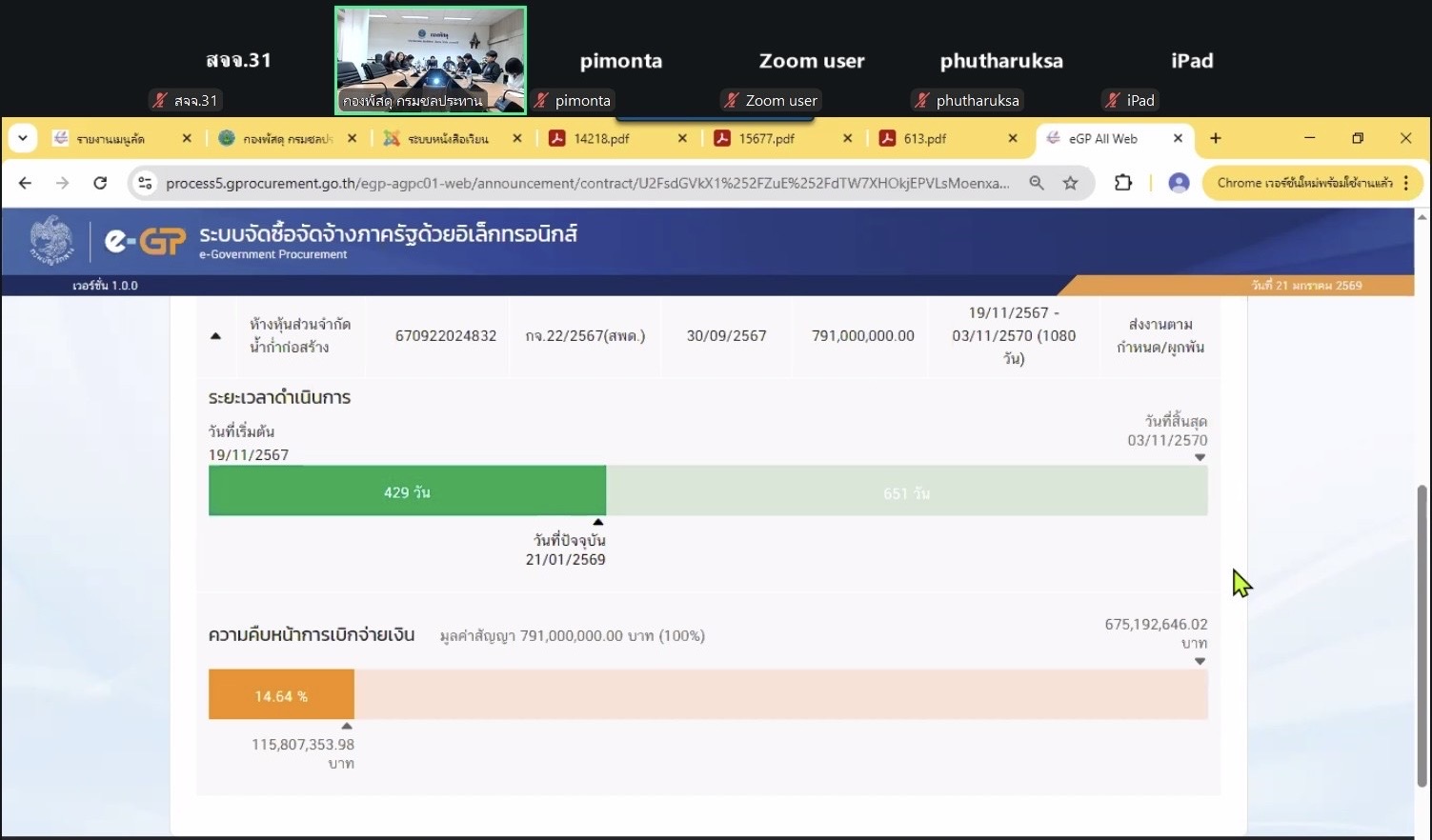Collapse the contract row with triangle arrow
The width and height of the screenshot is (1432, 840).
[x=215, y=336]
